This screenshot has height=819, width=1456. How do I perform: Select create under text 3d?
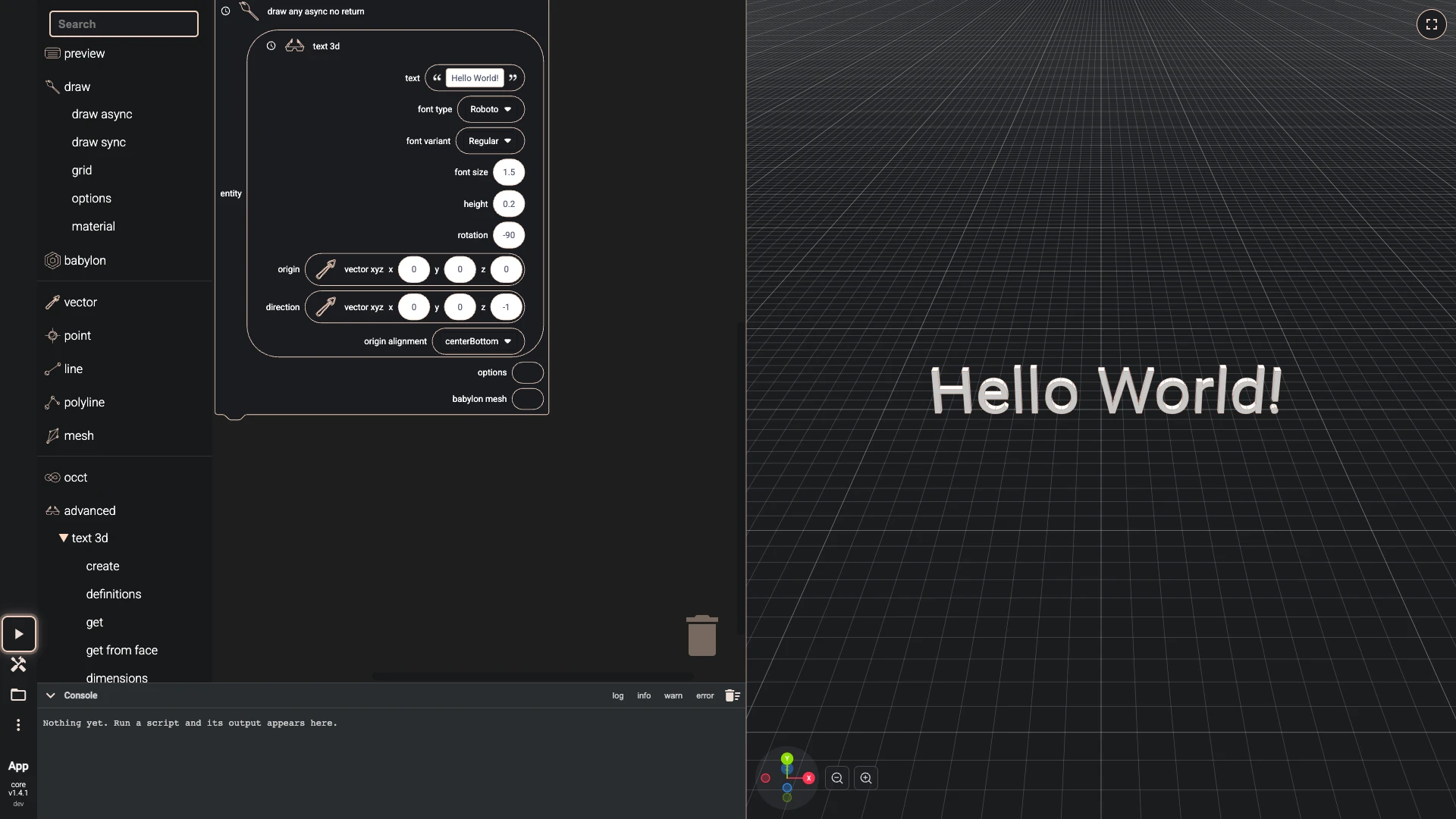click(102, 566)
